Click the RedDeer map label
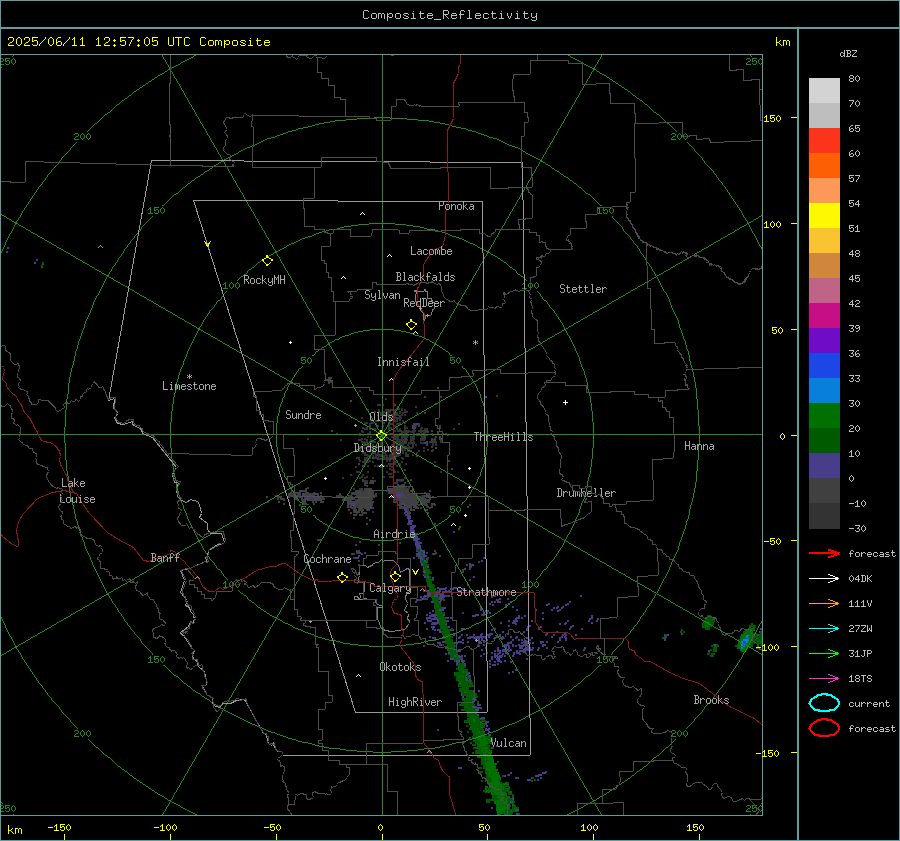Viewport: 900px width, 841px height. coord(424,303)
